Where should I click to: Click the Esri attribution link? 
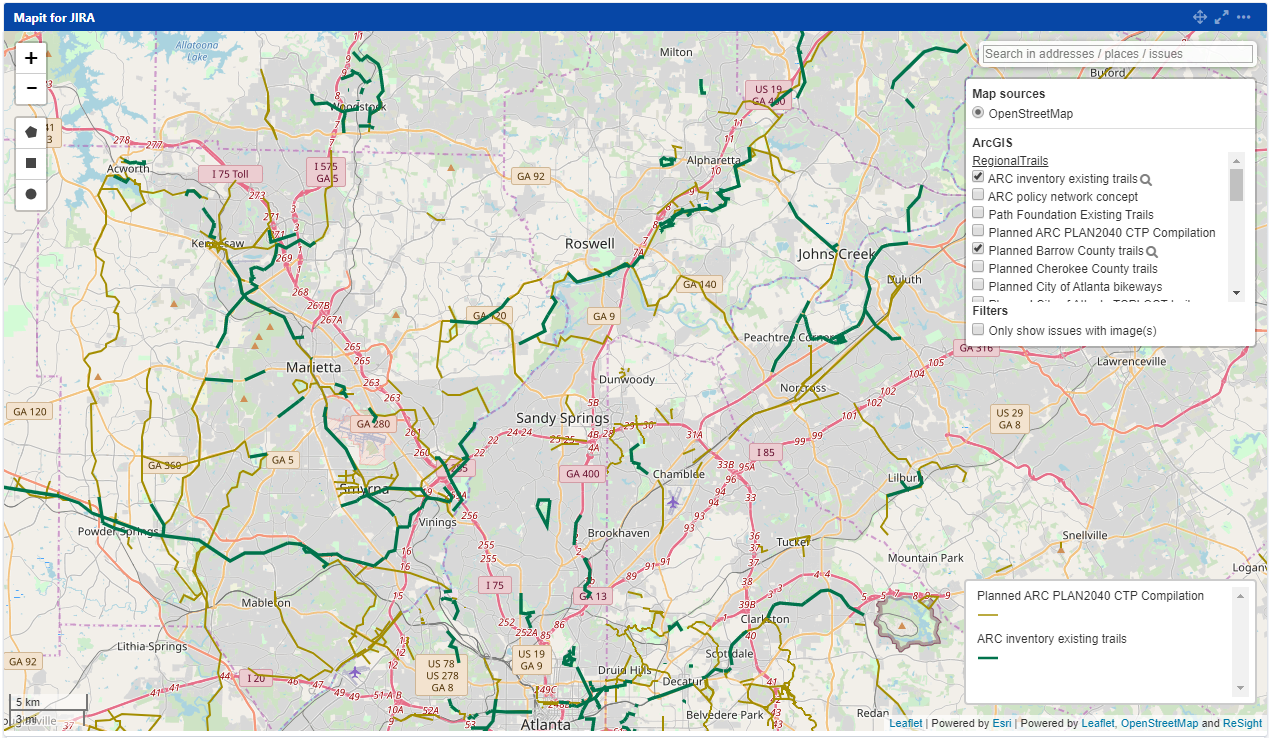pyautogui.click(x=1001, y=722)
